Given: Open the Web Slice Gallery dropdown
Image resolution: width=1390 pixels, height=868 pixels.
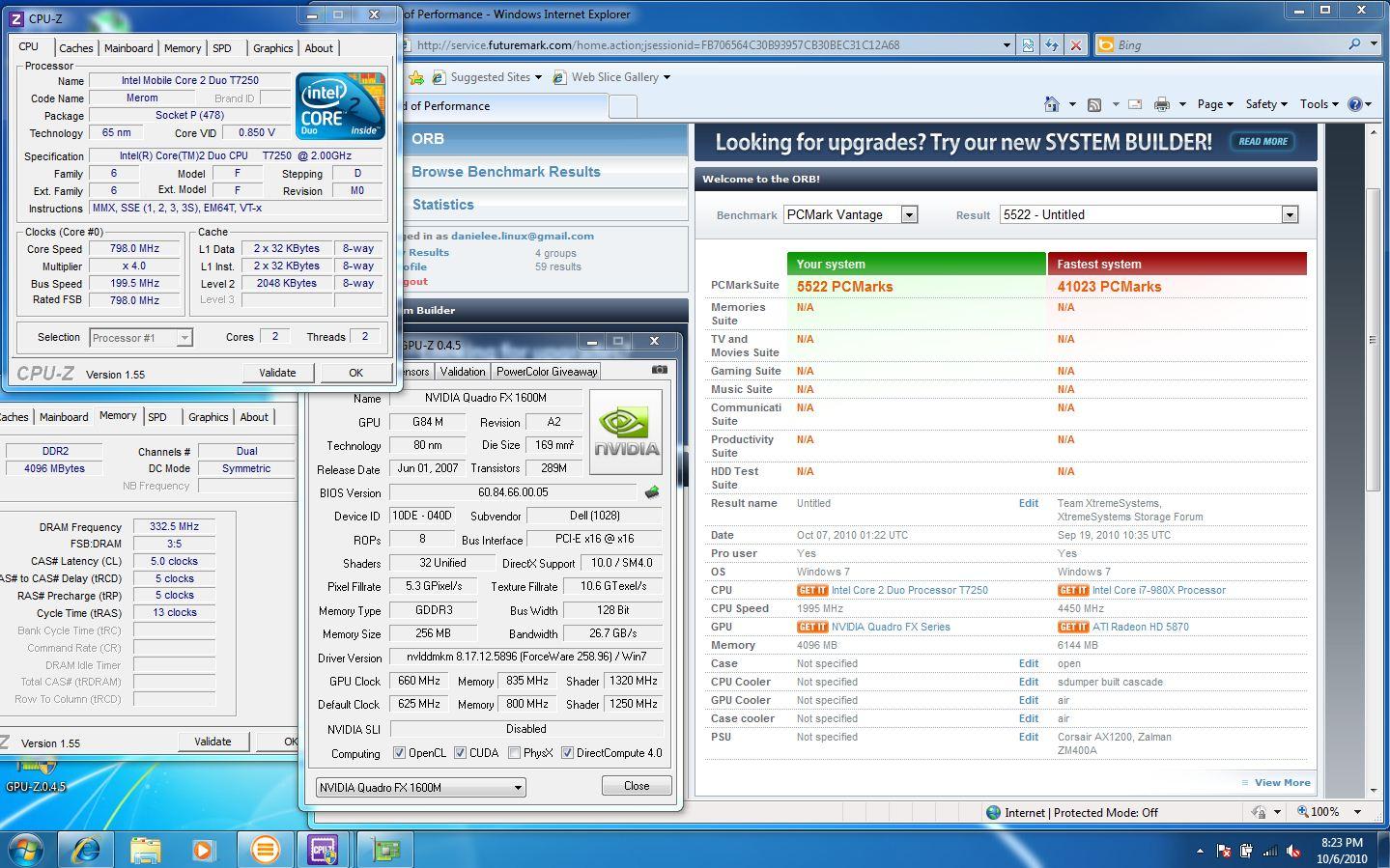Looking at the screenshot, I should coord(667,77).
